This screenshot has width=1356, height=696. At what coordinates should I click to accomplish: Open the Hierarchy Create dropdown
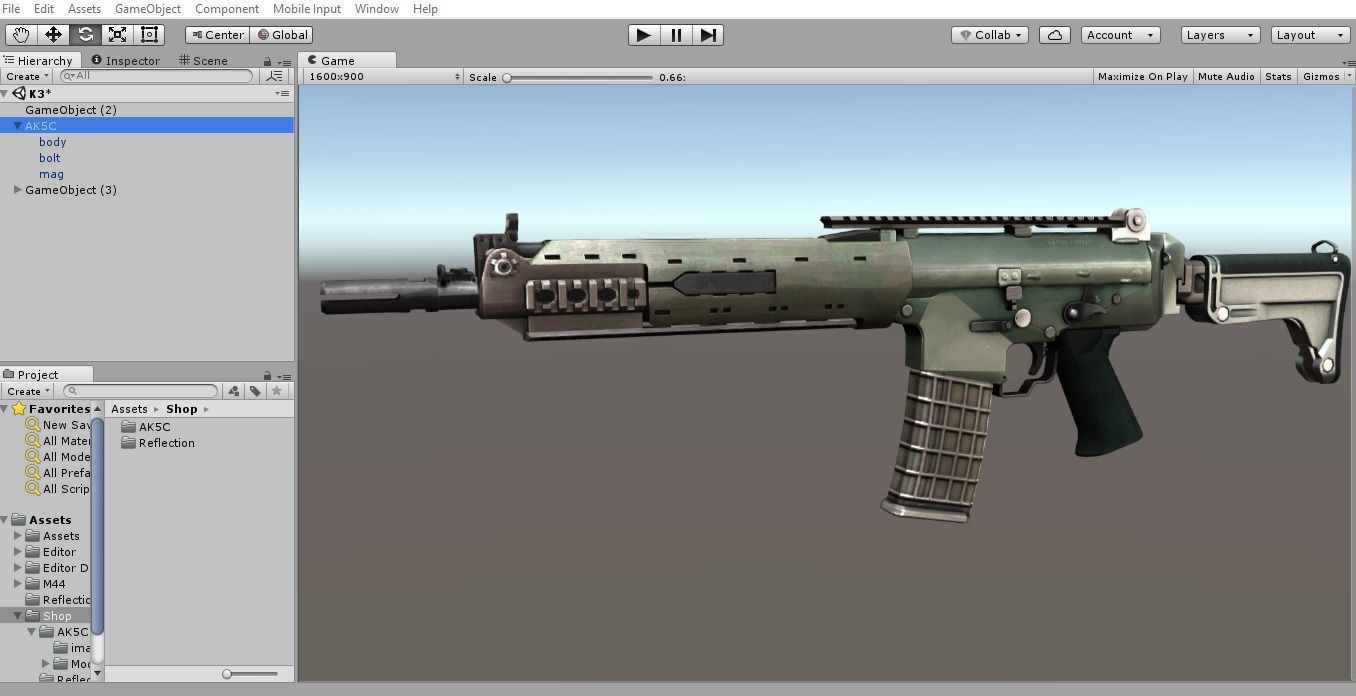pos(26,76)
